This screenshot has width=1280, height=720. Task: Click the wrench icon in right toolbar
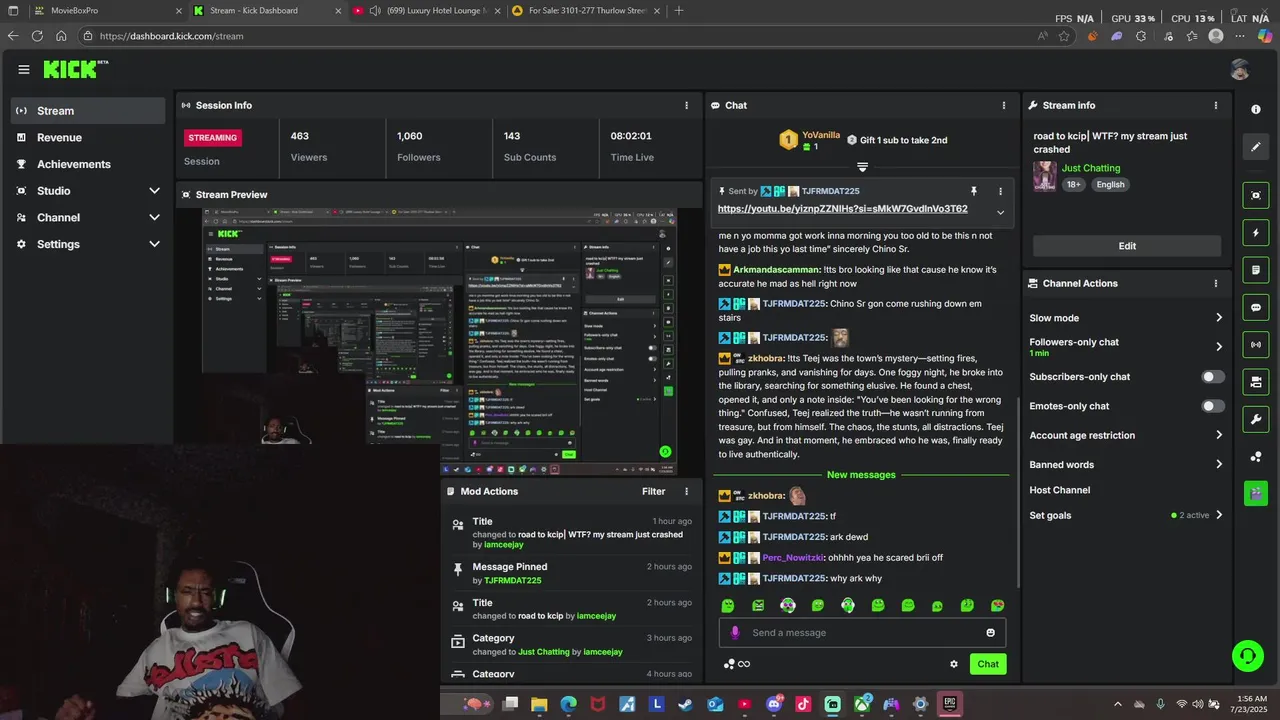(1256, 419)
